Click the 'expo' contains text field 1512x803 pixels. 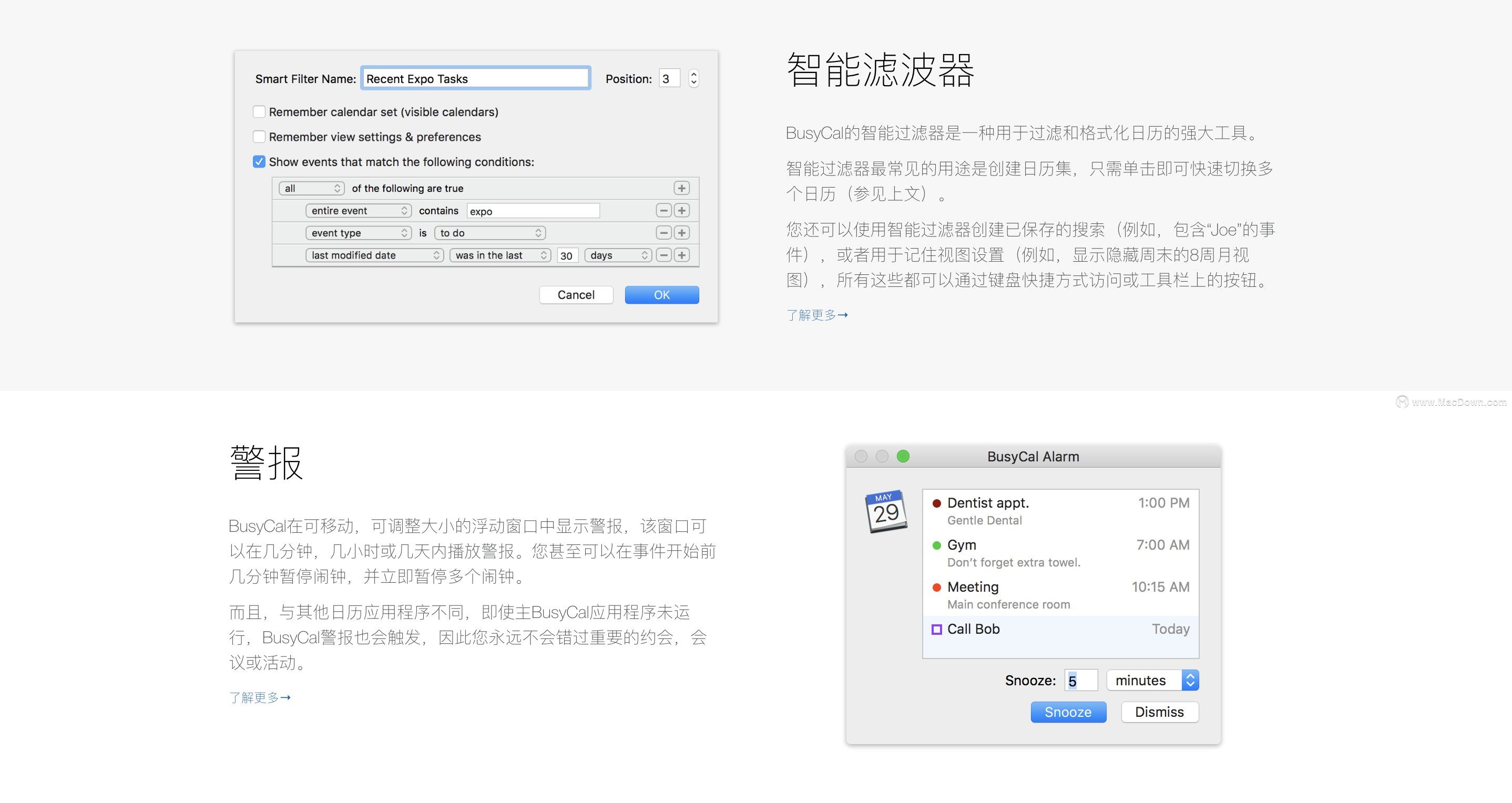coord(533,211)
